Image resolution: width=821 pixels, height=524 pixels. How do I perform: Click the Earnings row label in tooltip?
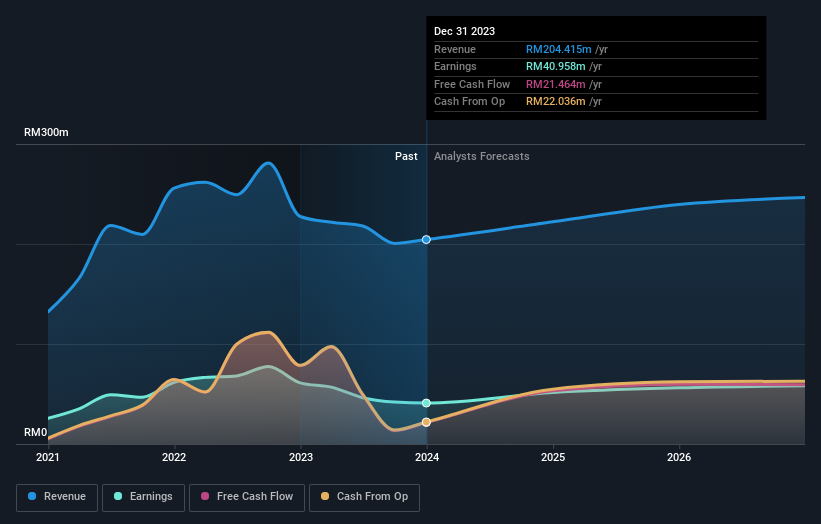coord(455,66)
